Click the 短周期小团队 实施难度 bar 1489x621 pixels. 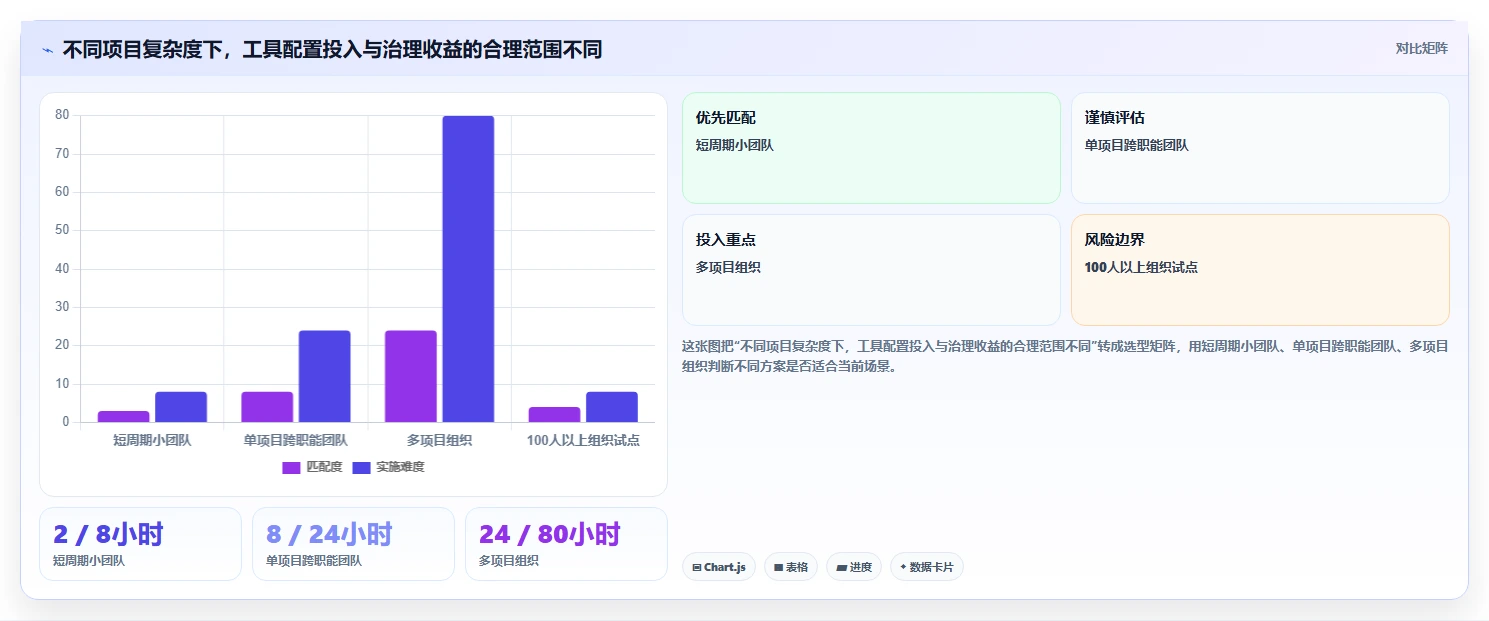tap(181, 407)
